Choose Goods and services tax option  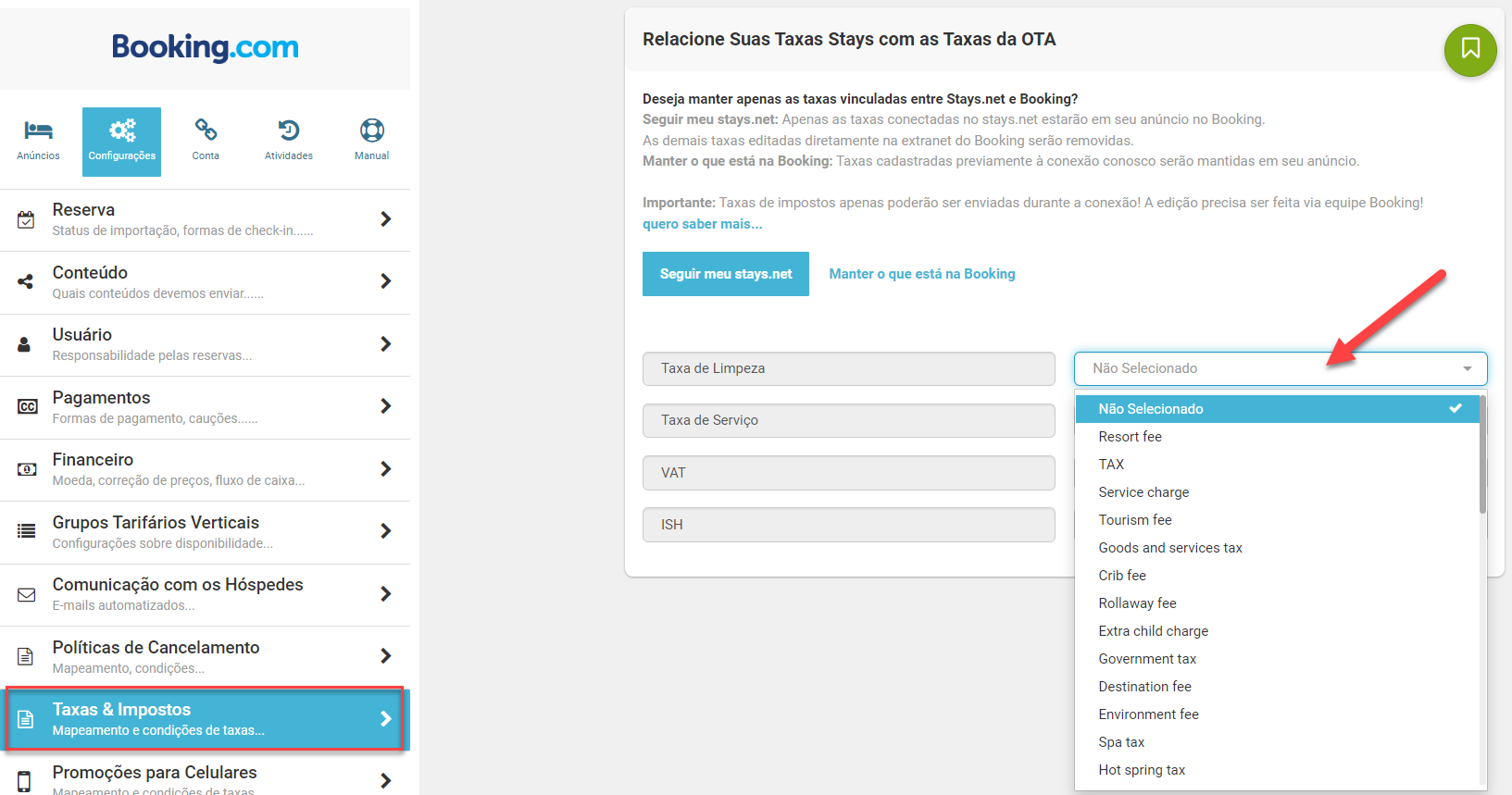coord(1277,548)
